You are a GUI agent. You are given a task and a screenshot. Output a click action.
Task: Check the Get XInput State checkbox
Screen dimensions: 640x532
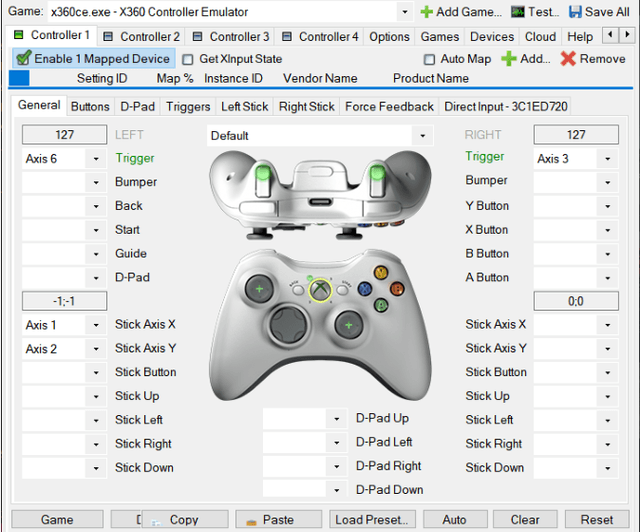click(188, 59)
